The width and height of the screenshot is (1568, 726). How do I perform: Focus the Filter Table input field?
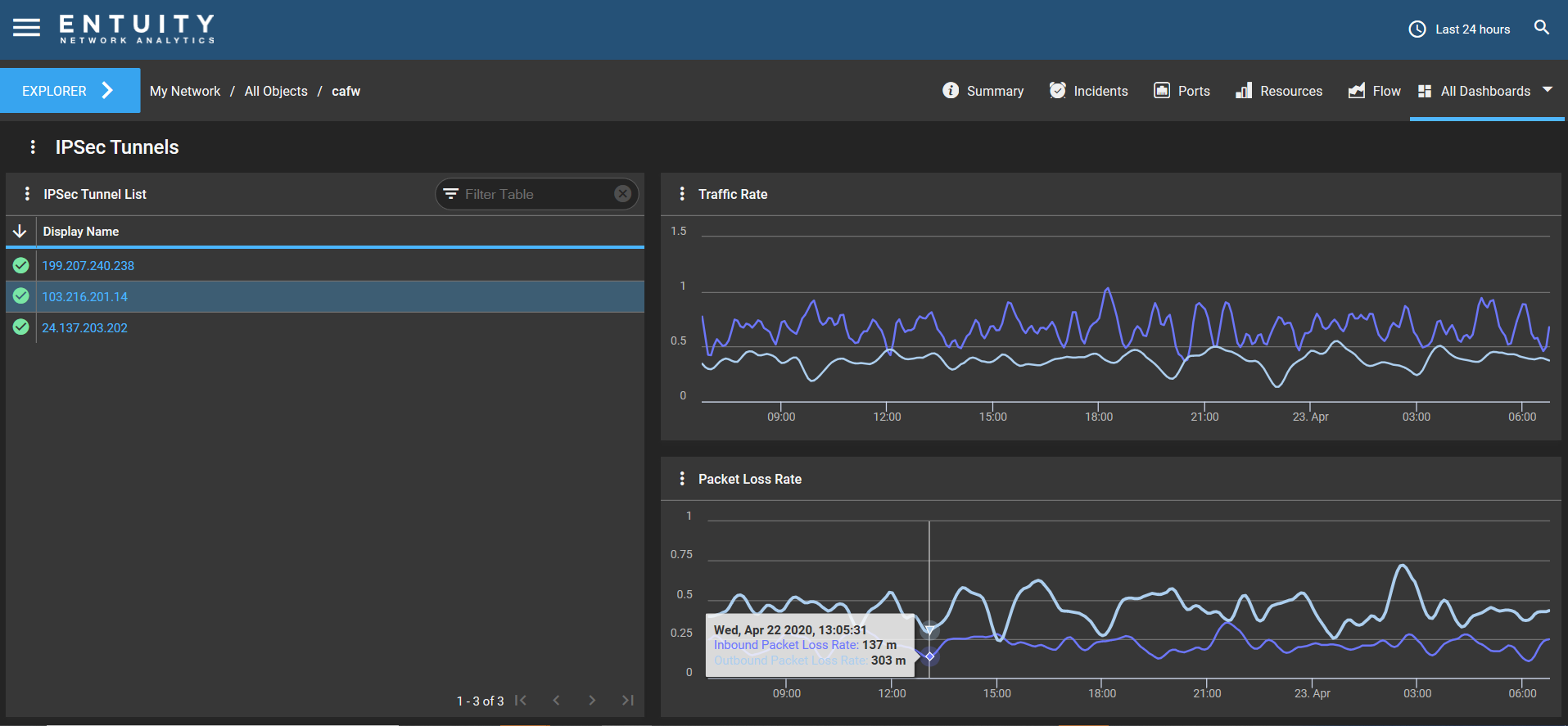tap(536, 194)
